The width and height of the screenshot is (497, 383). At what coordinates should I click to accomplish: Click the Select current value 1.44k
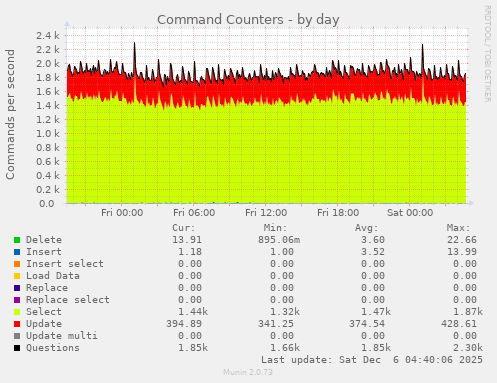coord(193,312)
